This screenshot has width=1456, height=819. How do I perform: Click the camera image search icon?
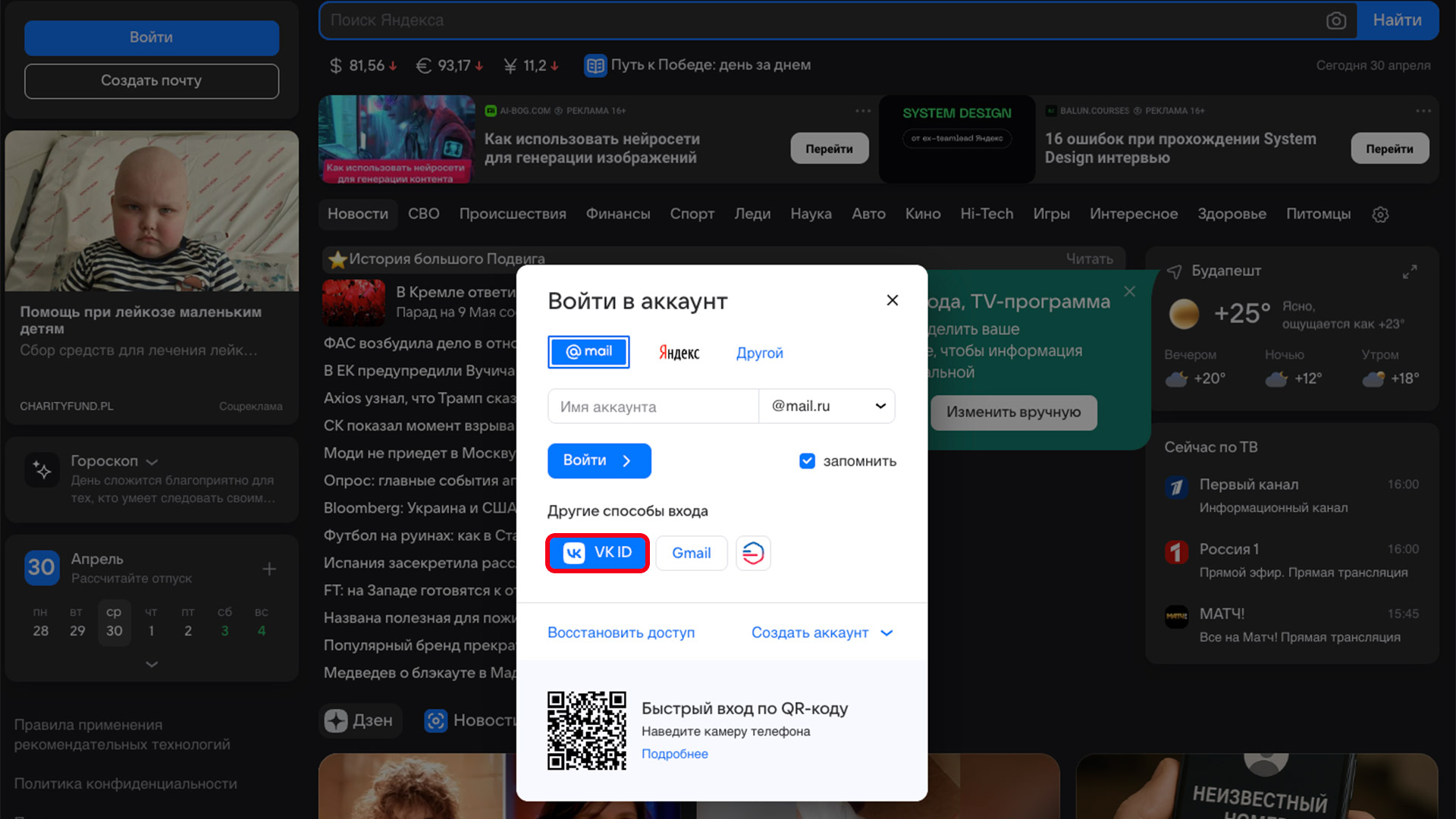click(1336, 20)
